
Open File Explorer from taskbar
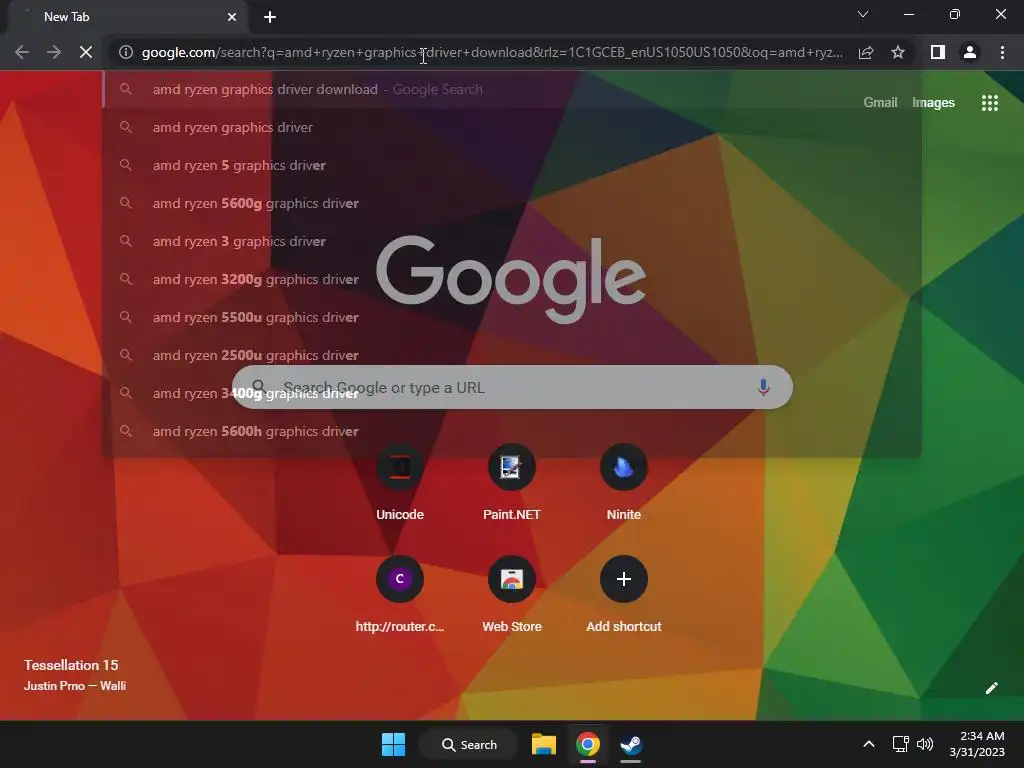pos(543,744)
